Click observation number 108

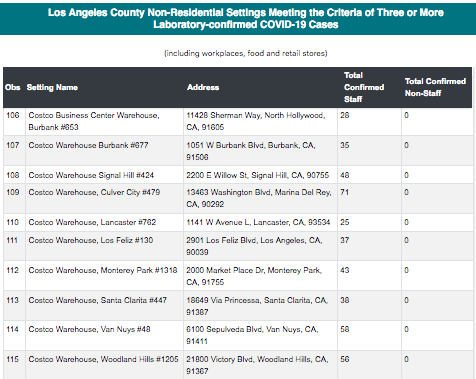point(13,175)
